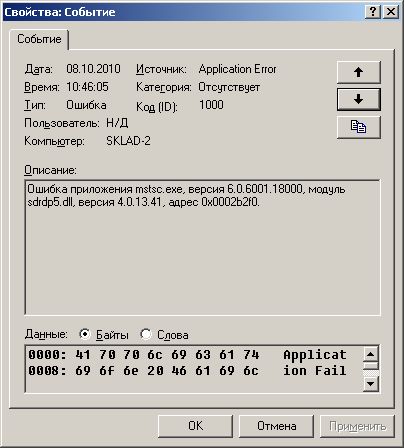404x448 pixels.
Task: Confirm with the OK button
Action: (195, 426)
